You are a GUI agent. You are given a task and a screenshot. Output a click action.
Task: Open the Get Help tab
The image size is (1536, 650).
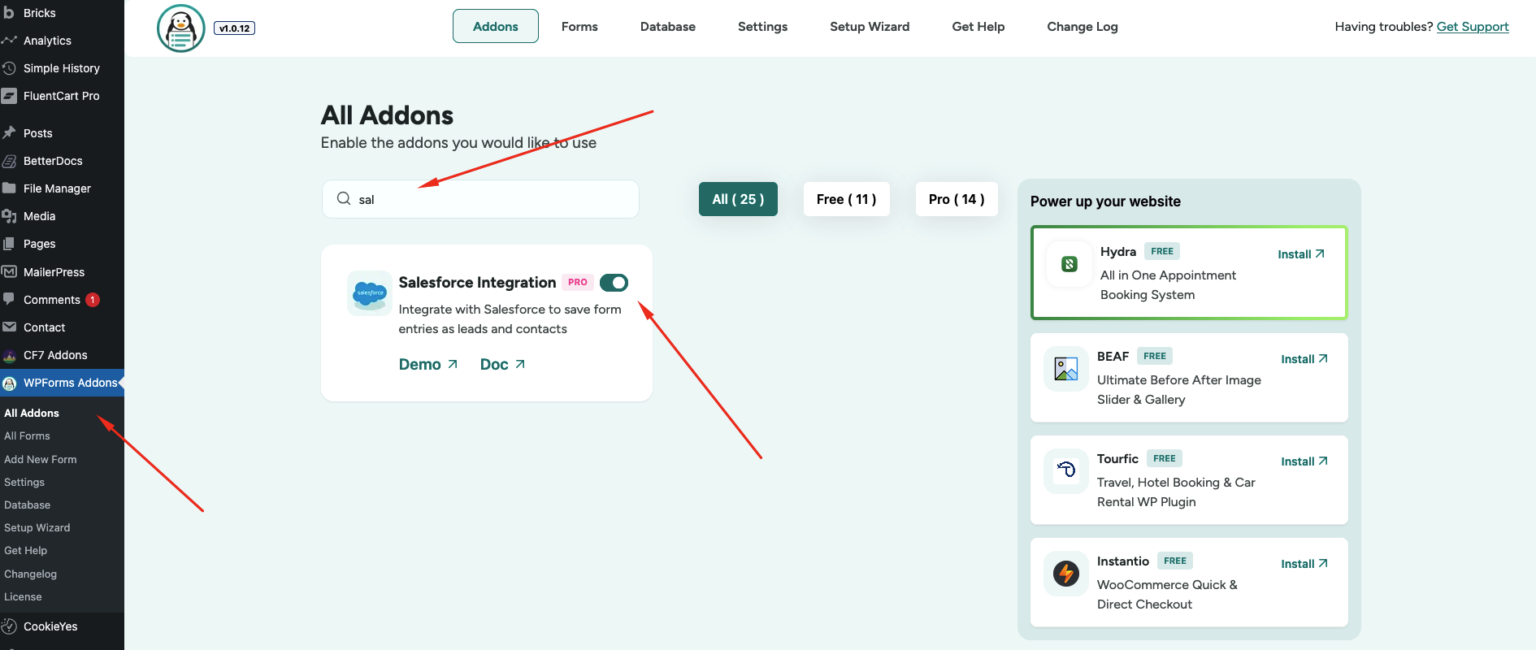pos(978,26)
